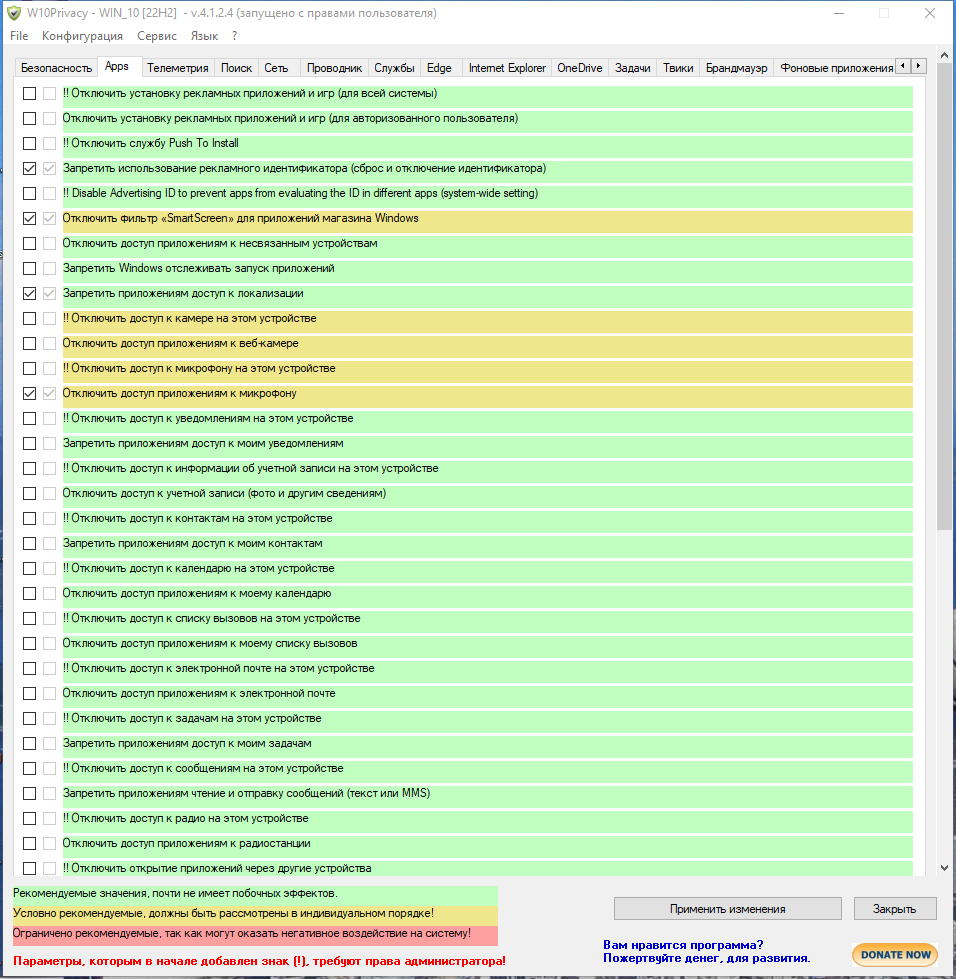Switch to the Телеметрия tab

pos(177,68)
